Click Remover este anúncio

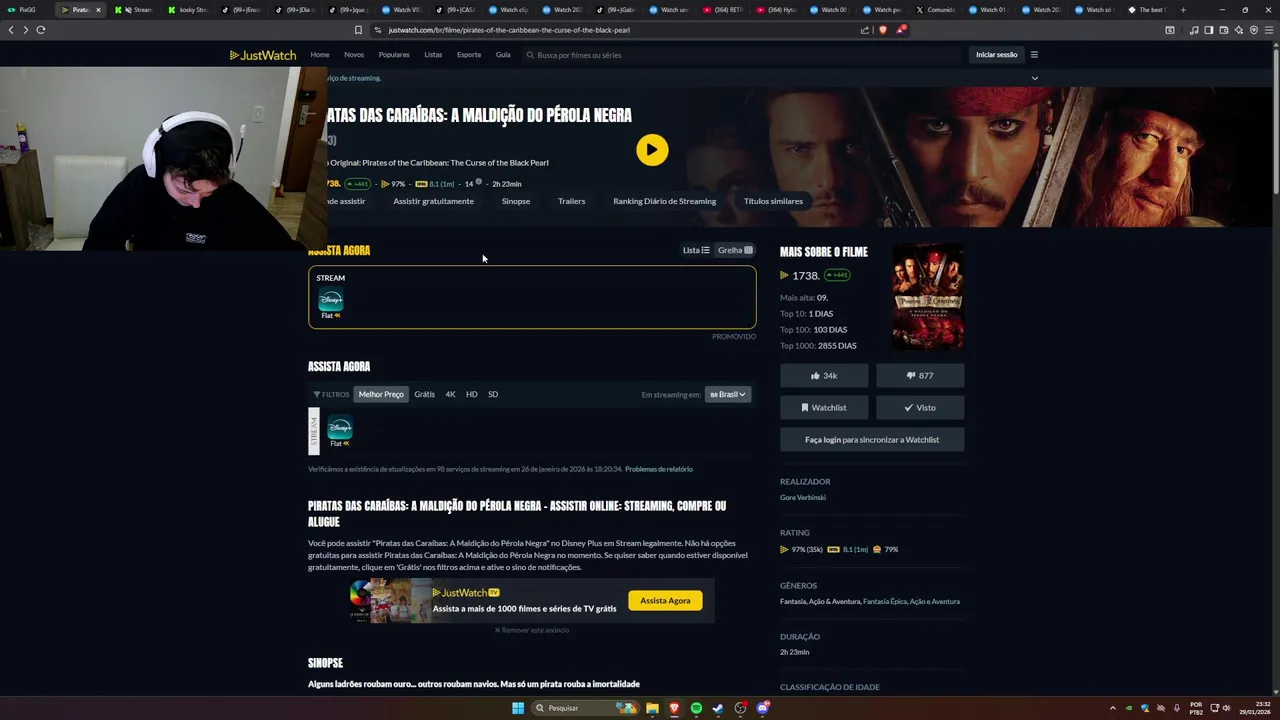tap(532, 630)
